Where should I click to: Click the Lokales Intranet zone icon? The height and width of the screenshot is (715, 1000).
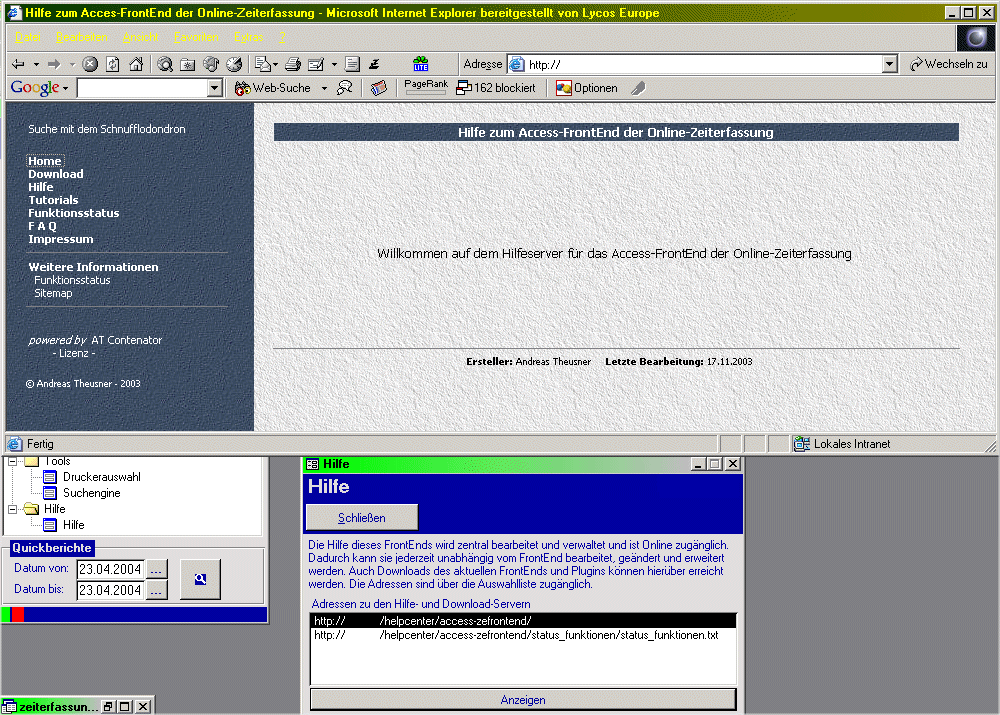click(802, 443)
